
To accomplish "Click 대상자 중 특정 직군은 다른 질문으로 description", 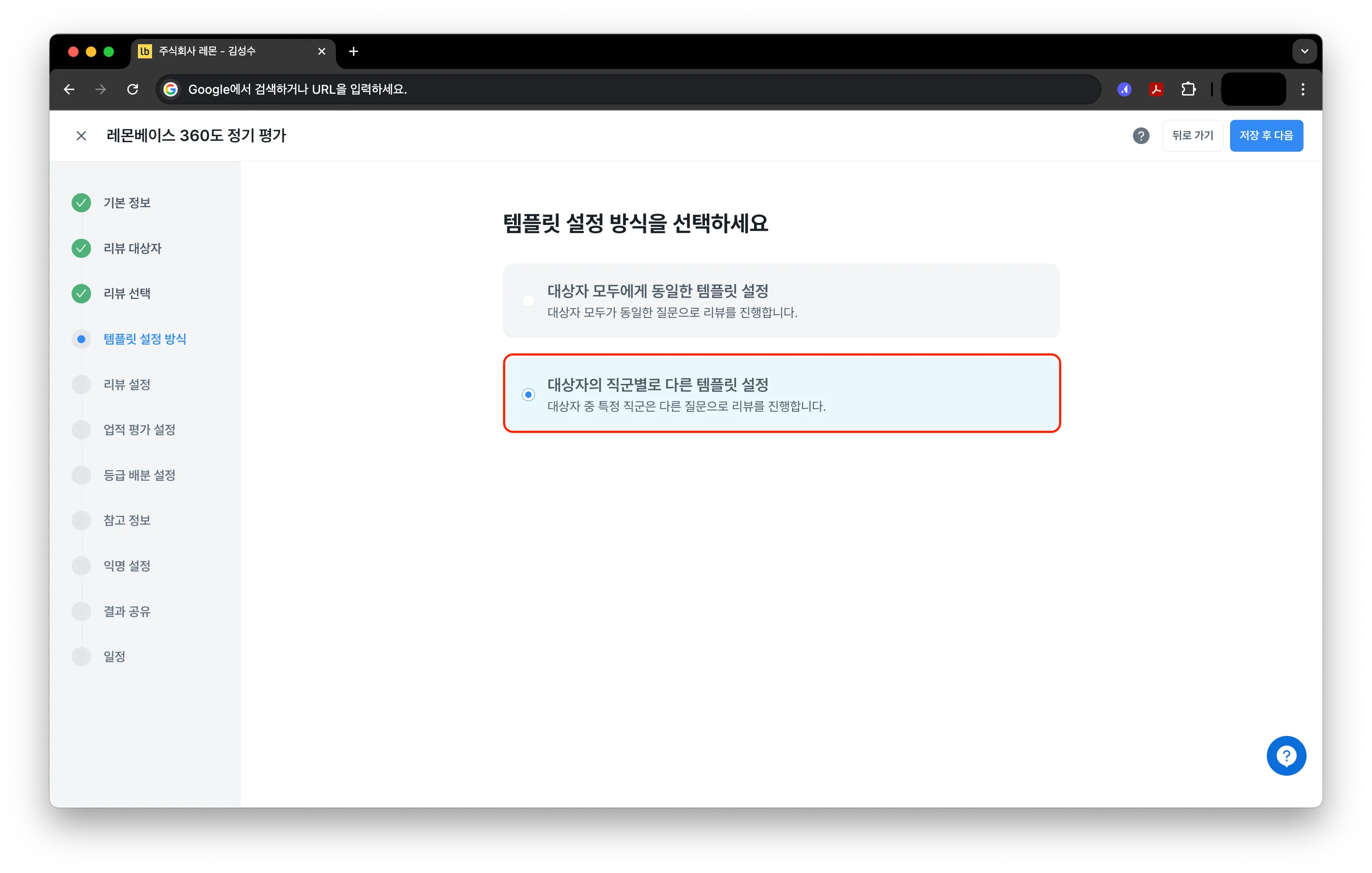I will (x=686, y=406).
